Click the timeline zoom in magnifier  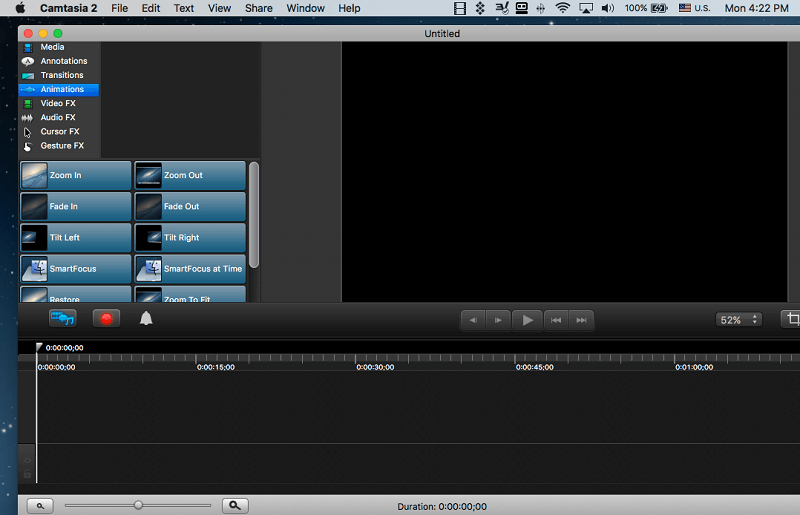tap(235, 505)
